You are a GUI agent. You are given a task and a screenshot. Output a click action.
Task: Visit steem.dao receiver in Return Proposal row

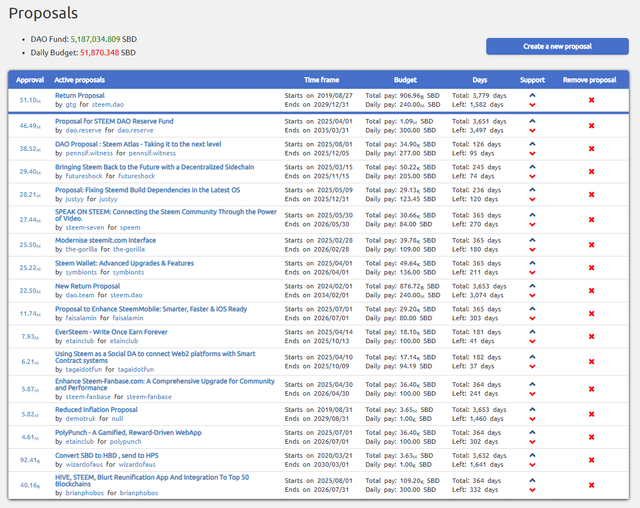(108, 104)
